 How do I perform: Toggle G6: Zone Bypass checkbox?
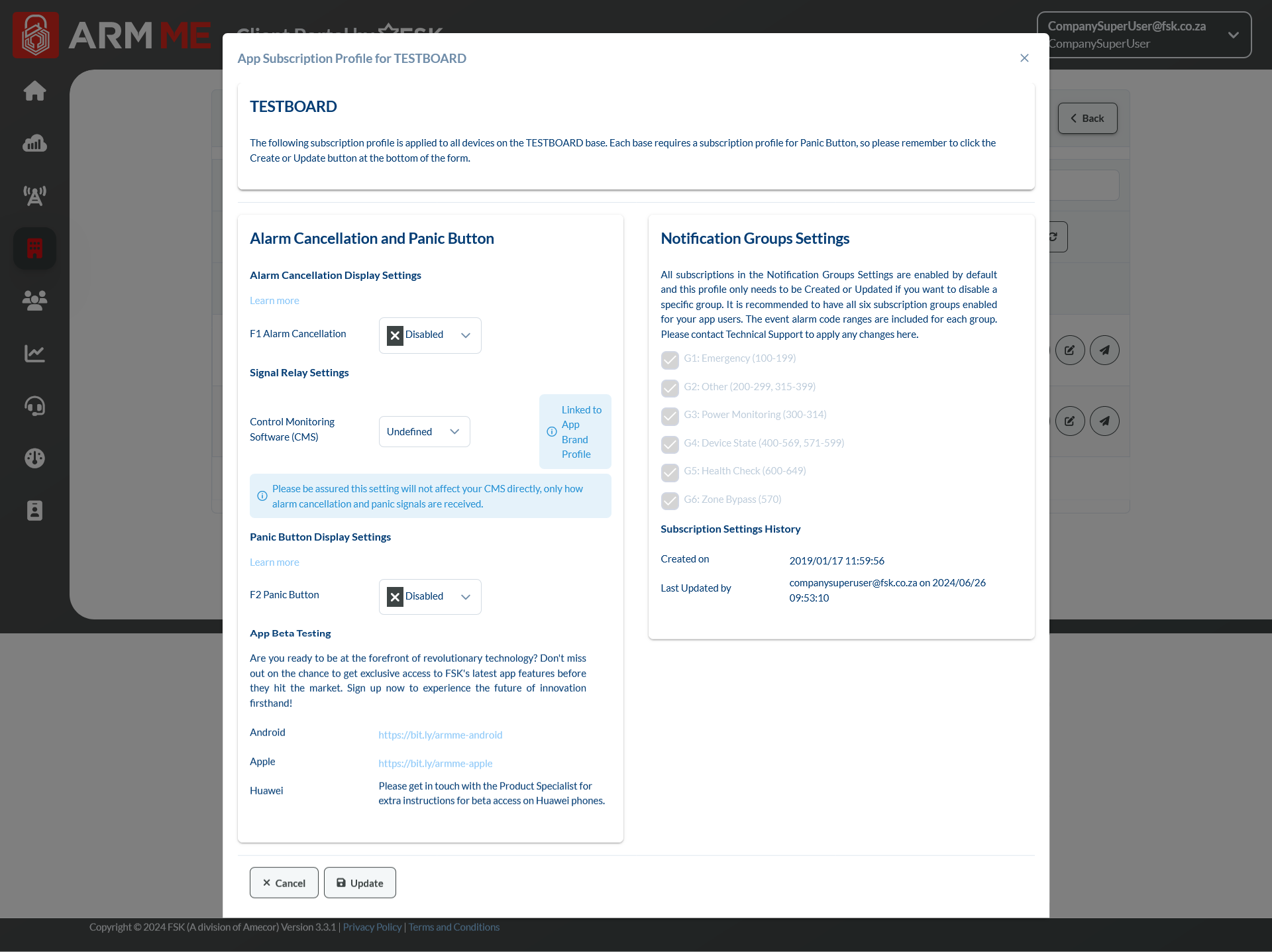[670, 500]
